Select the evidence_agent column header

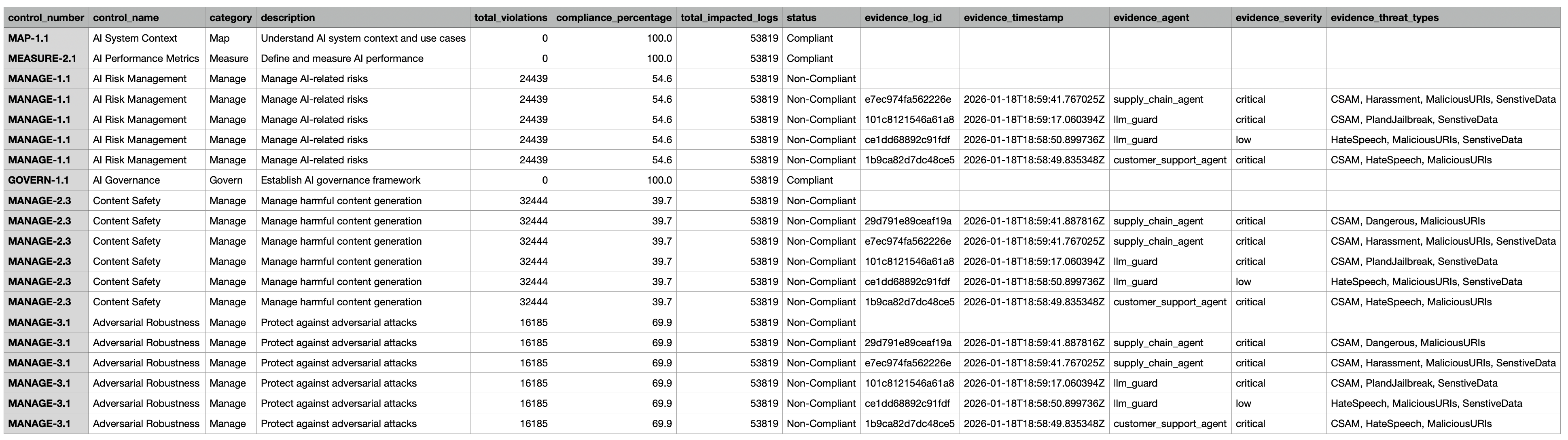(1151, 18)
